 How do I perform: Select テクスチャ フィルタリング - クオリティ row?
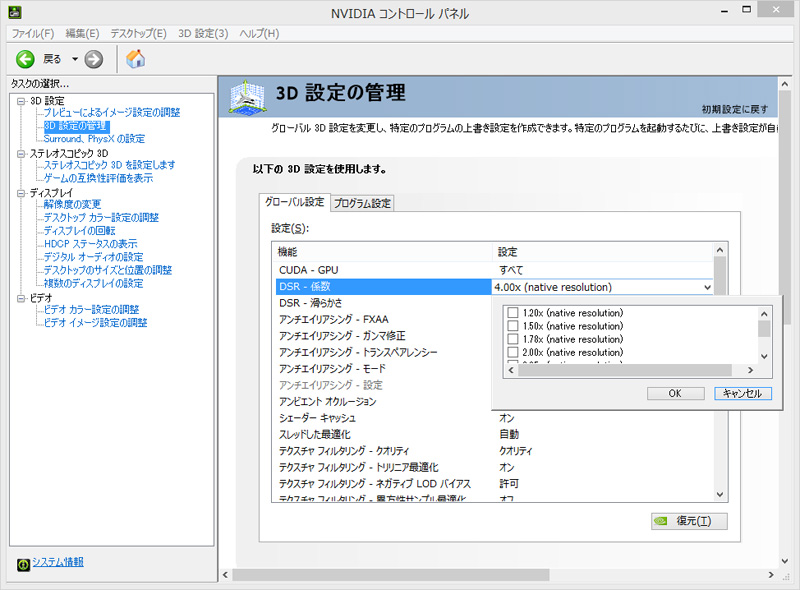point(494,451)
